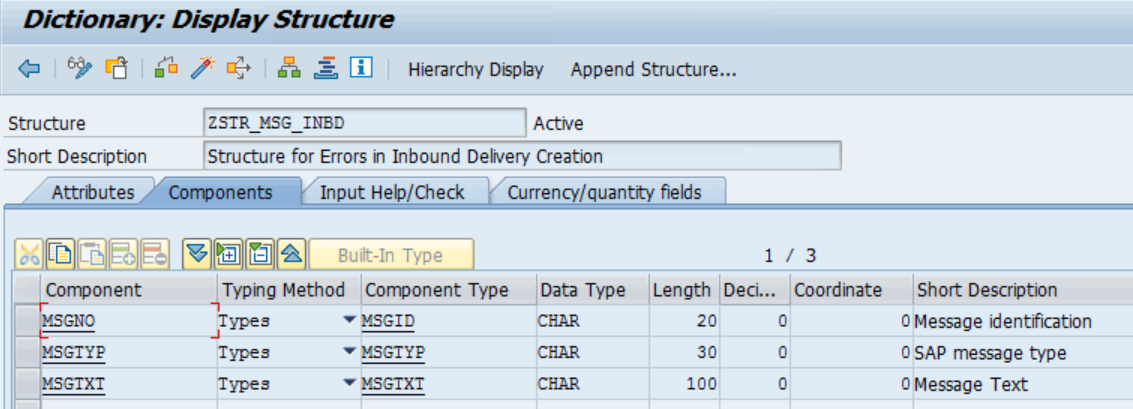Image resolution: width=1133 pixels, height=409 pixels.
Task: Open the Currency/quantity fields tab
Action: click(x=604, y=192)
